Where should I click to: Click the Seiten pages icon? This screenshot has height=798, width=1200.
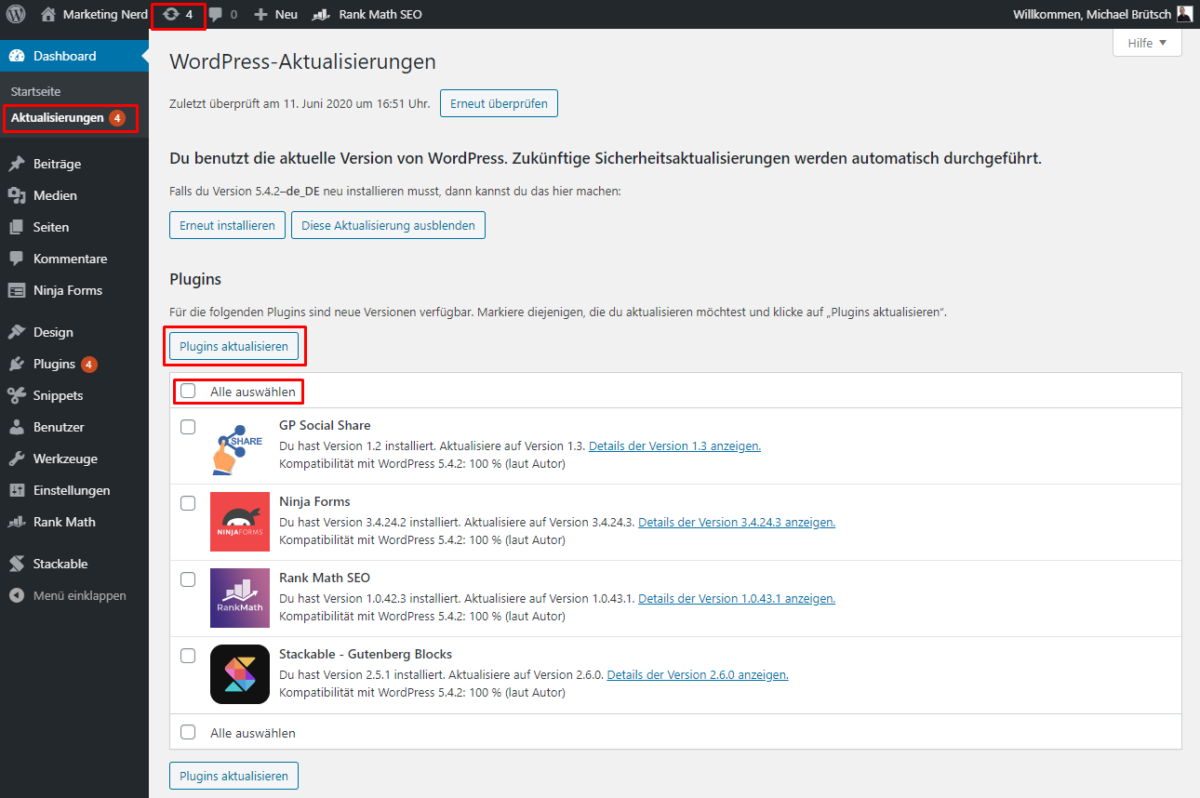(x=16, y=227)
